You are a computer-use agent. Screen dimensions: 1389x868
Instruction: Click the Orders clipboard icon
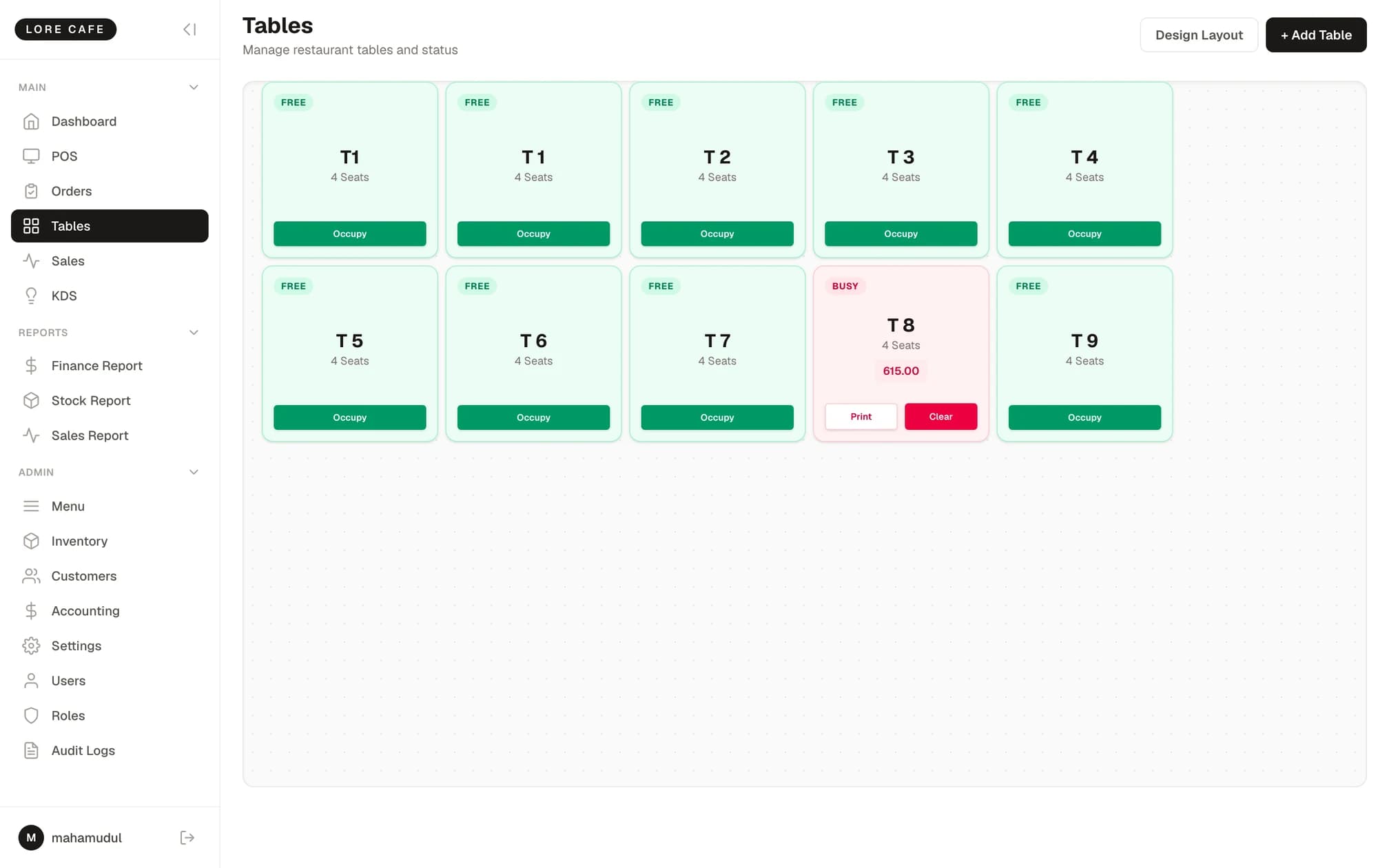point(31,191)
